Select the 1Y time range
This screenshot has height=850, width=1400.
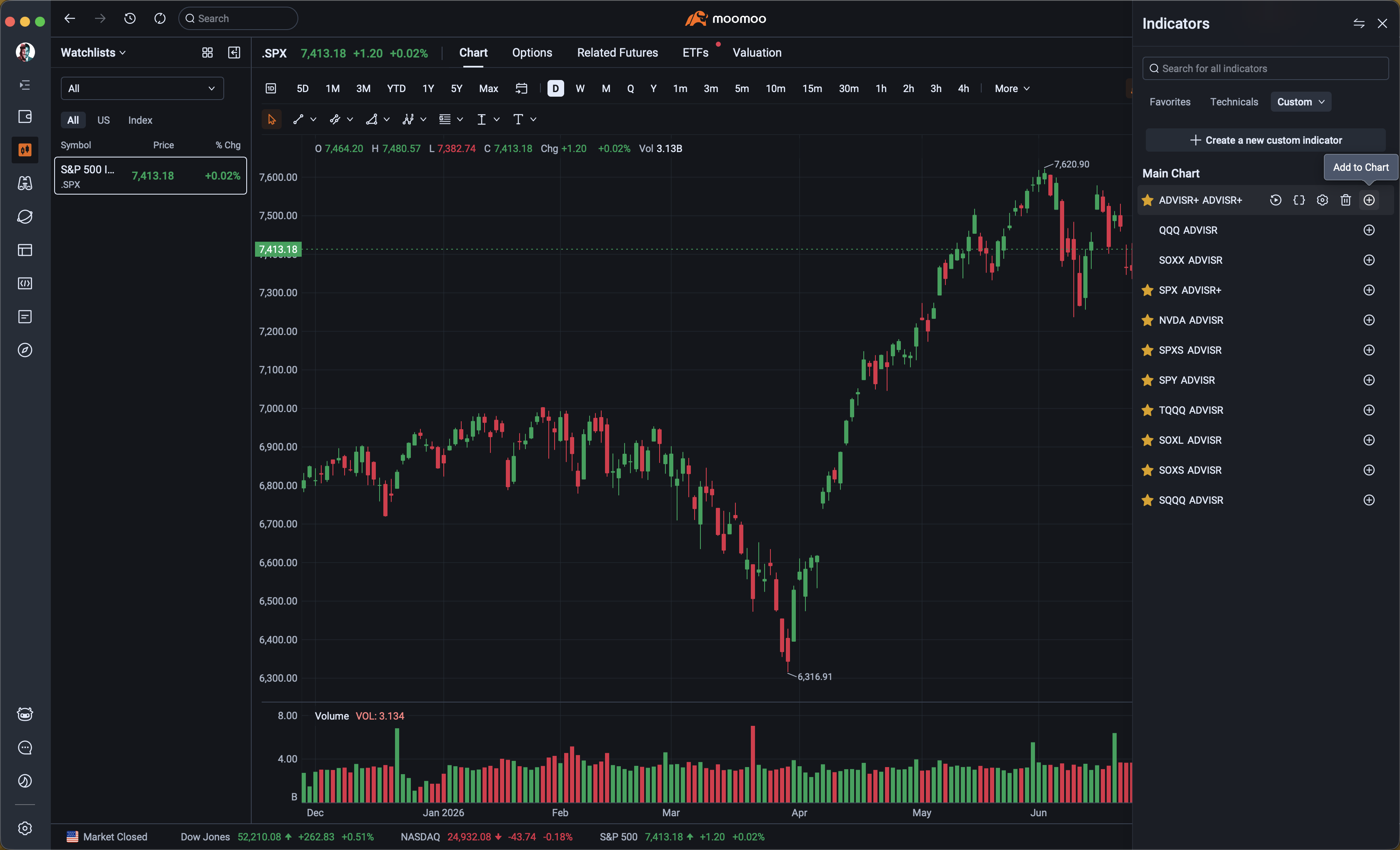tap(428, 89)
